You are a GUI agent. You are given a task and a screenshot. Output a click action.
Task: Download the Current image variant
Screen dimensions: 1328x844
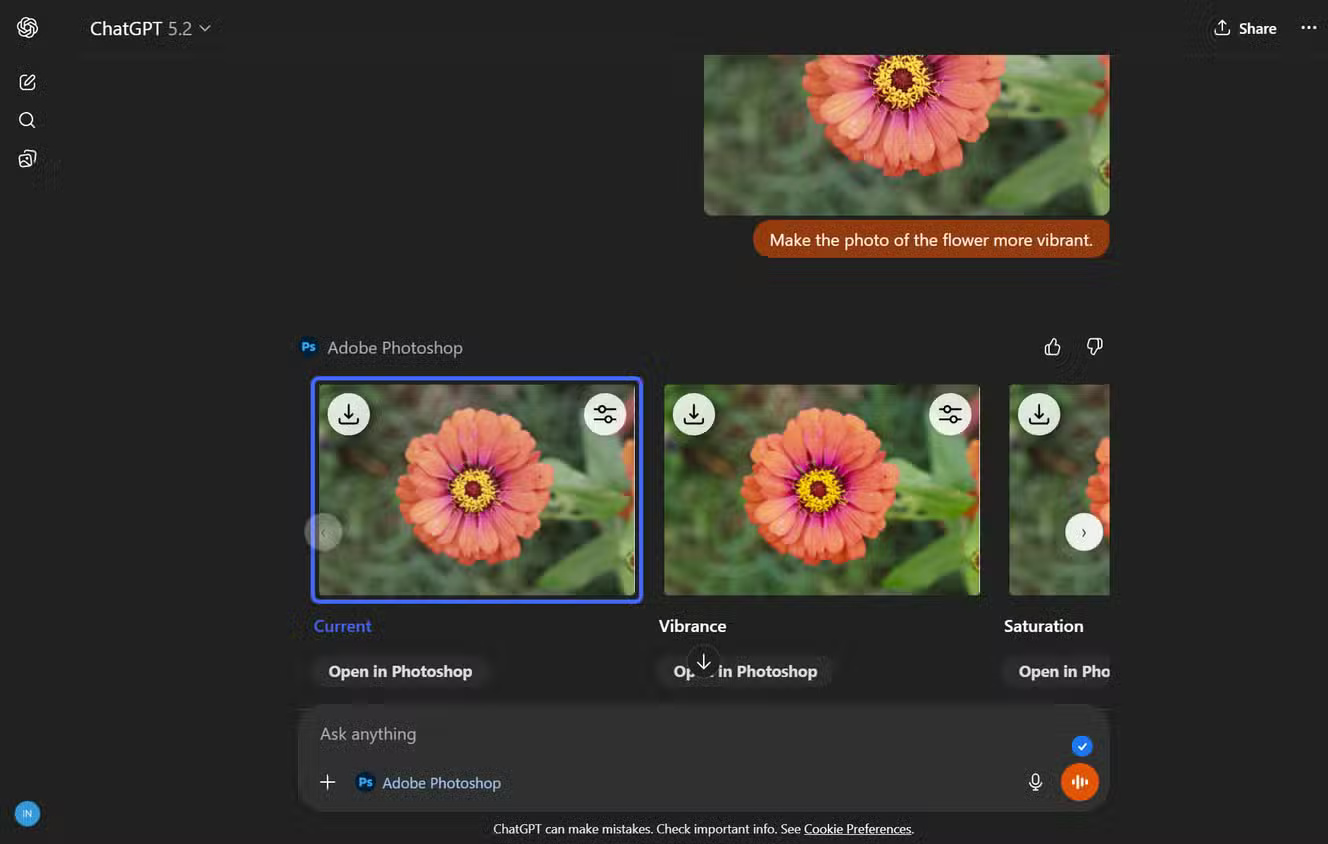pos(348,414)
